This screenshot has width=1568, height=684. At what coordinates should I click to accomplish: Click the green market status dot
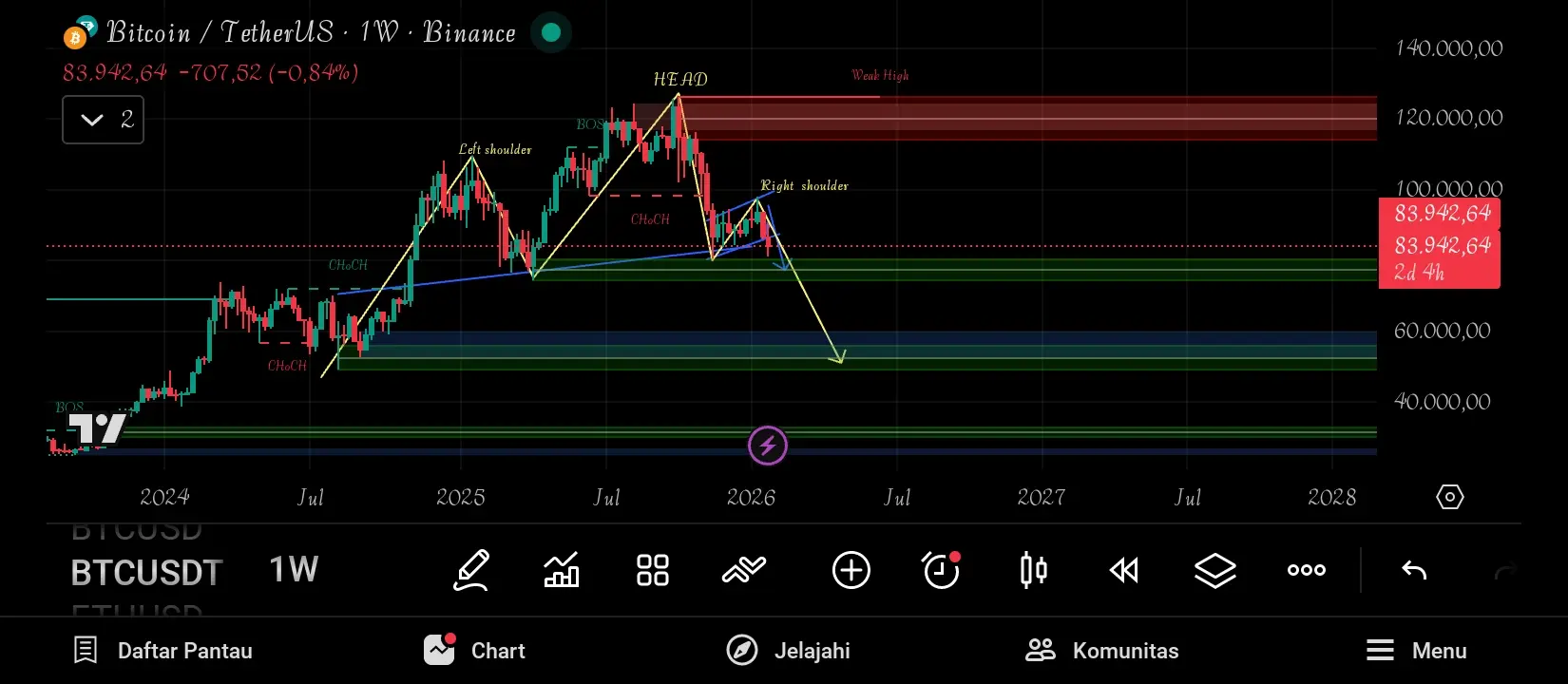(x=551, y=33)
